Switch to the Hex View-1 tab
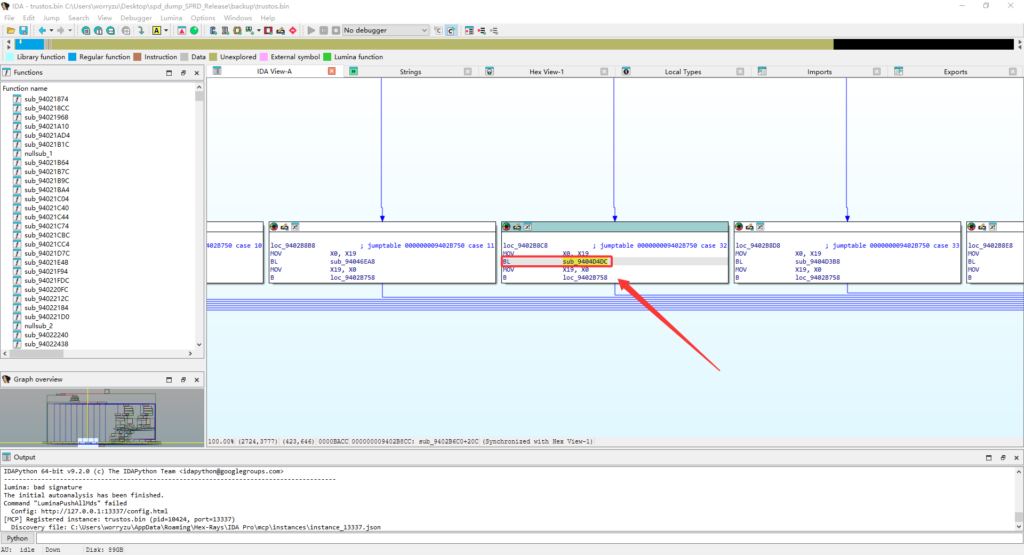The image size is (1024, 555). click(547, 72)
